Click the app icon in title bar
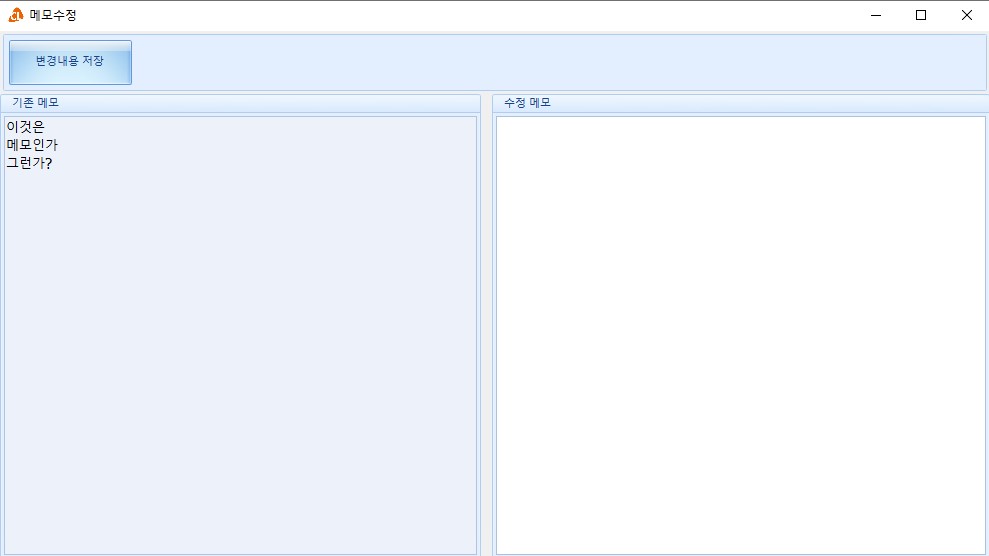Image resolution: width=989 pixels, height=556 pixels. coord(16,15)
